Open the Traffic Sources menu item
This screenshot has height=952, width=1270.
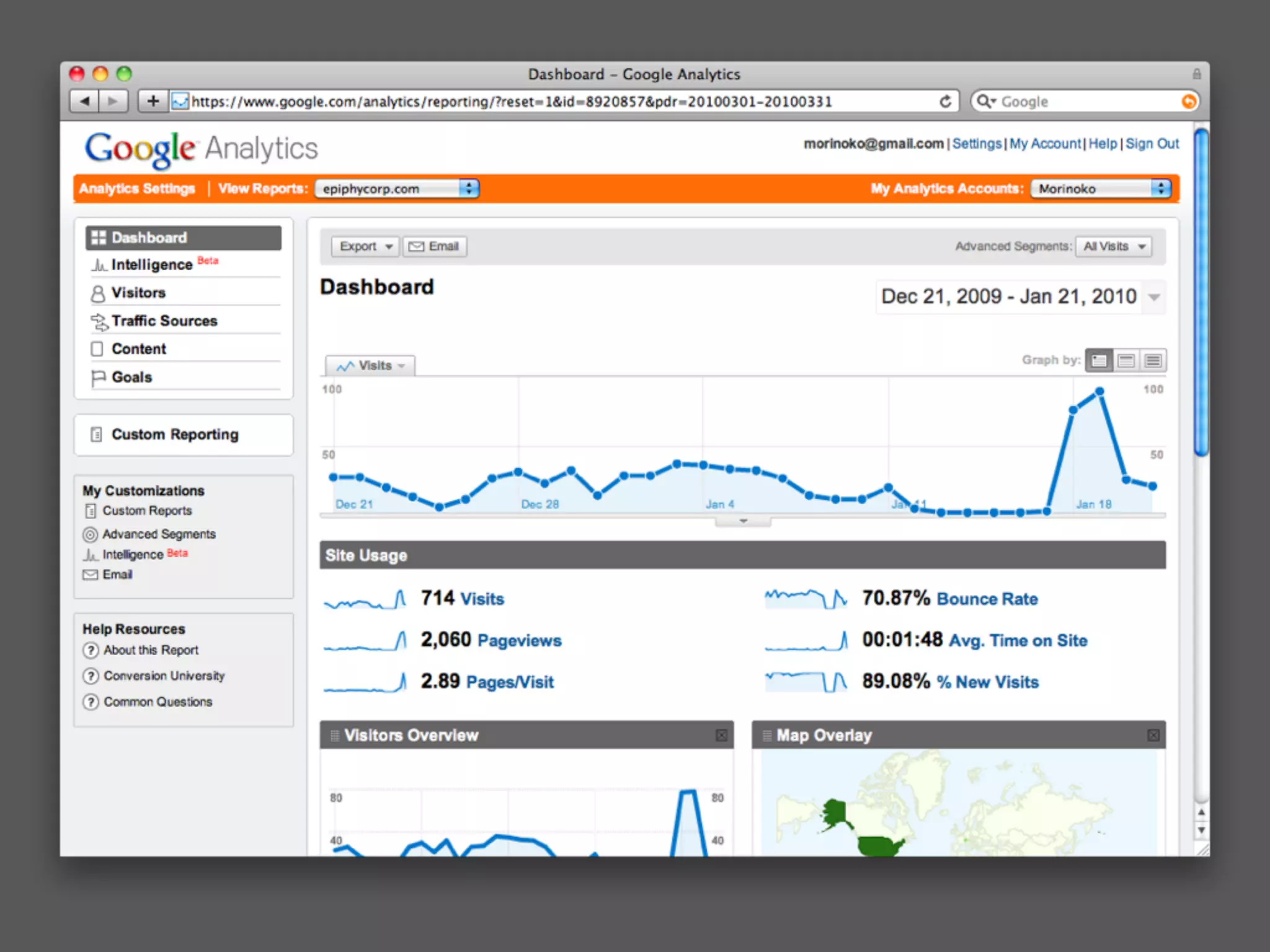point(164,321)
